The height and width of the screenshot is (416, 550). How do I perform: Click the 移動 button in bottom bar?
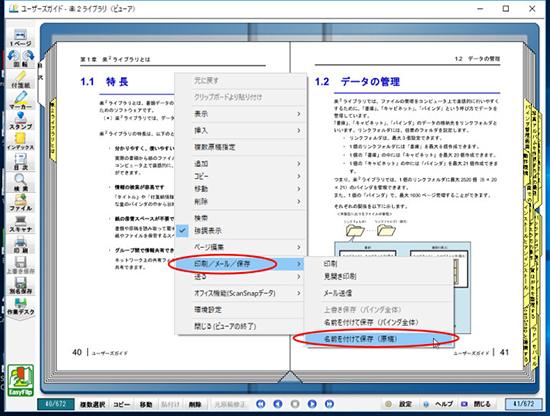(146, 404)
